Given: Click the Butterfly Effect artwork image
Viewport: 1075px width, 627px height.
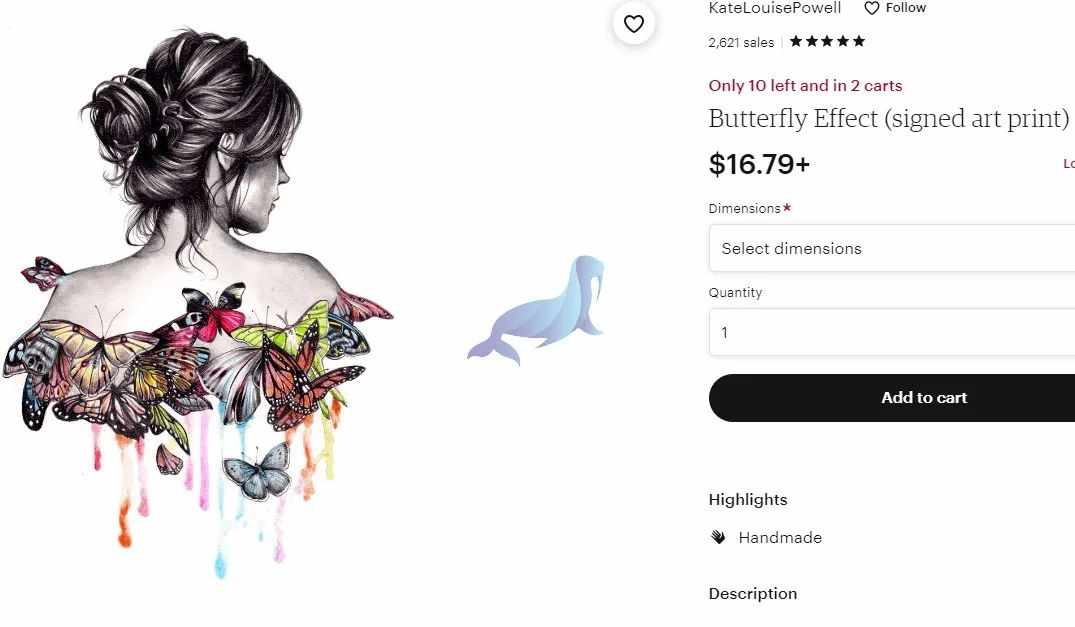Looking at the screenshot, I should point(199,302).
